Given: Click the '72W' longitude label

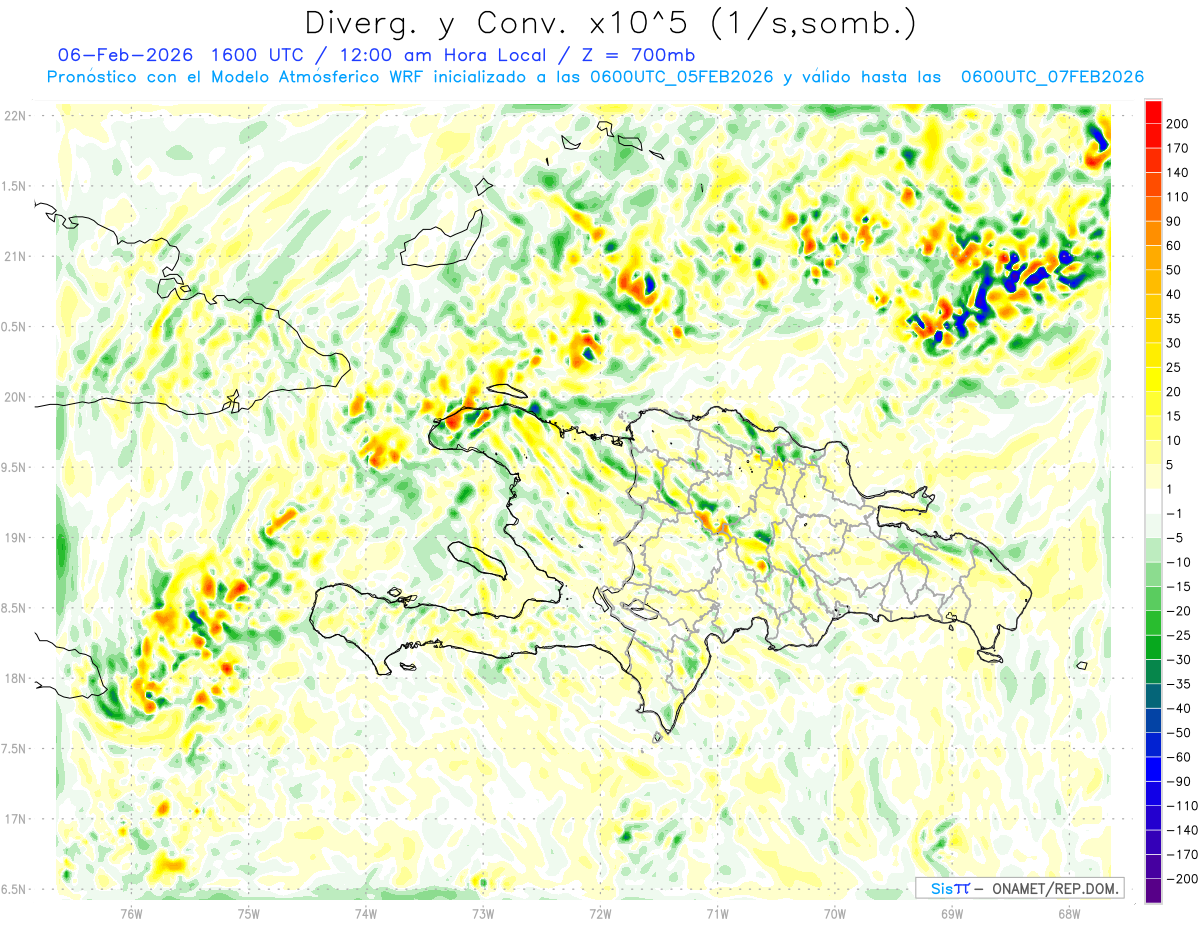Looking at the screenshot, I should pyautogui.click(x=600, y=912).
